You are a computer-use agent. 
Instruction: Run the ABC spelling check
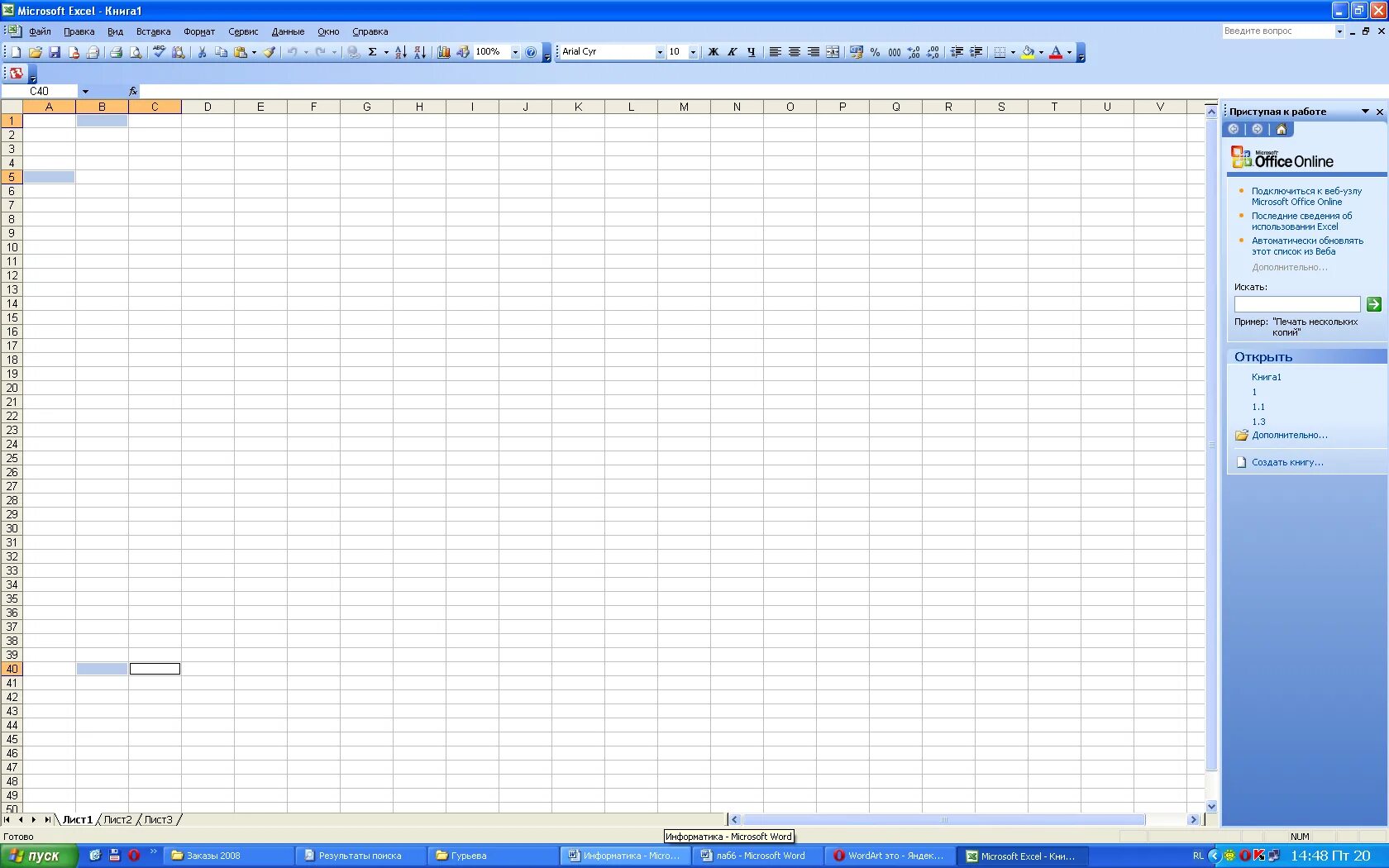(159, 52)
